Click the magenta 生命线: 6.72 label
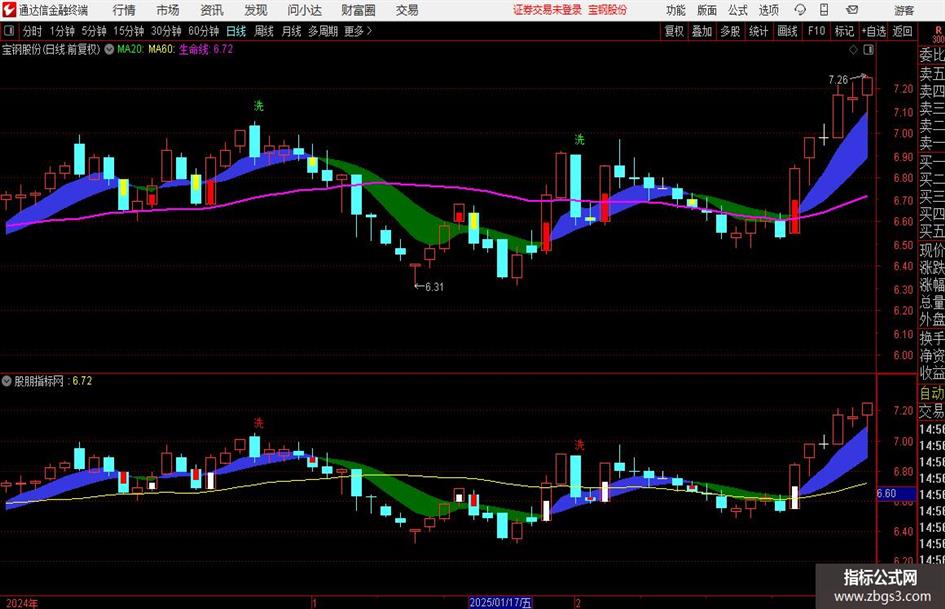Screen dimensions: 945x609 click(206, 49)
